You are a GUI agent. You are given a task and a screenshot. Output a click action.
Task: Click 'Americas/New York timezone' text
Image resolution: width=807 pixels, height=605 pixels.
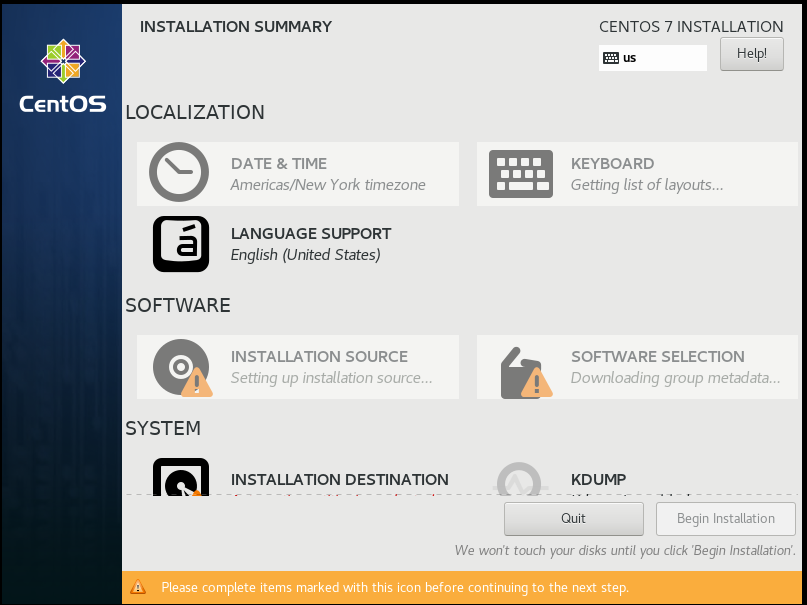click(x=328, y=185)
